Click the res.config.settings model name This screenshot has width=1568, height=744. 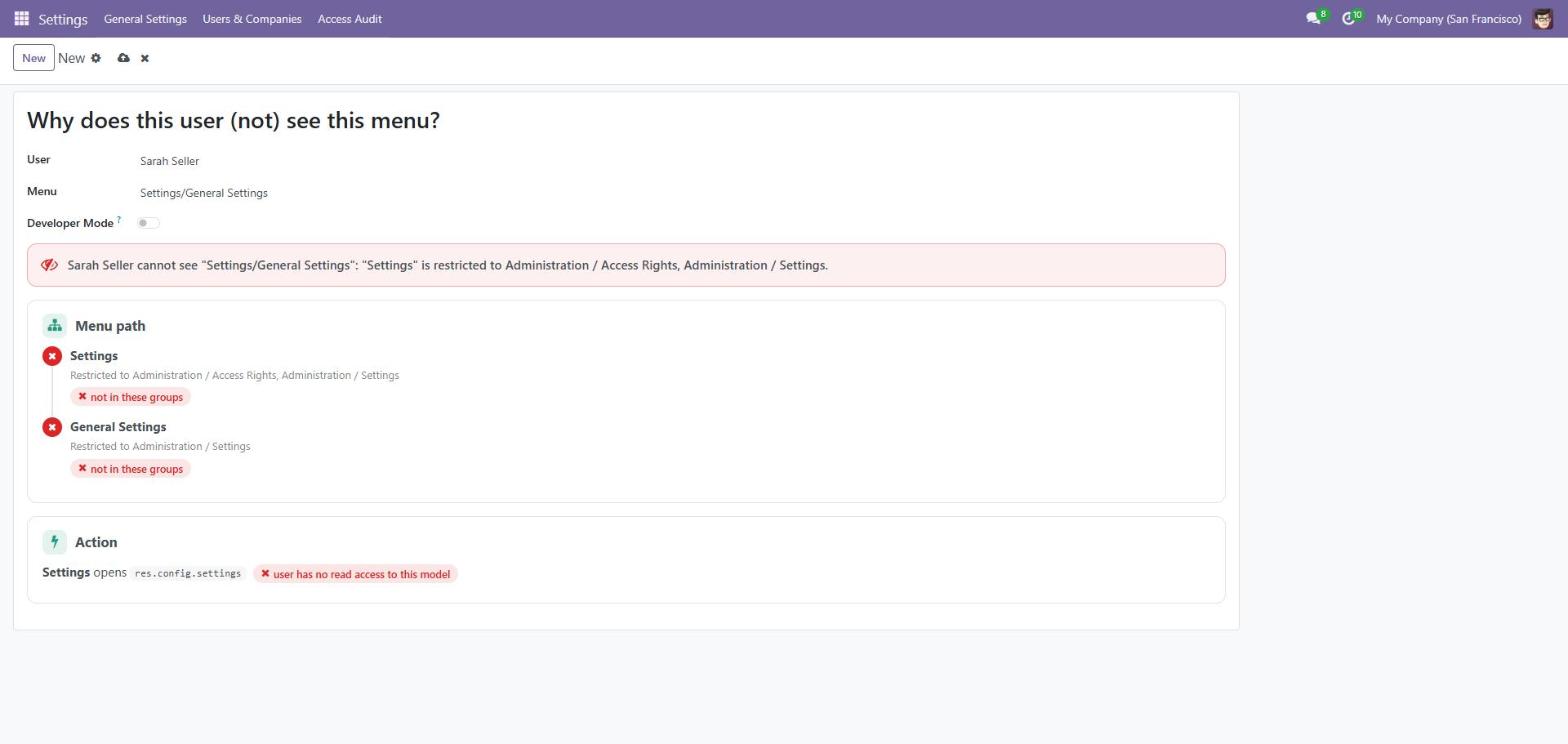188,574
